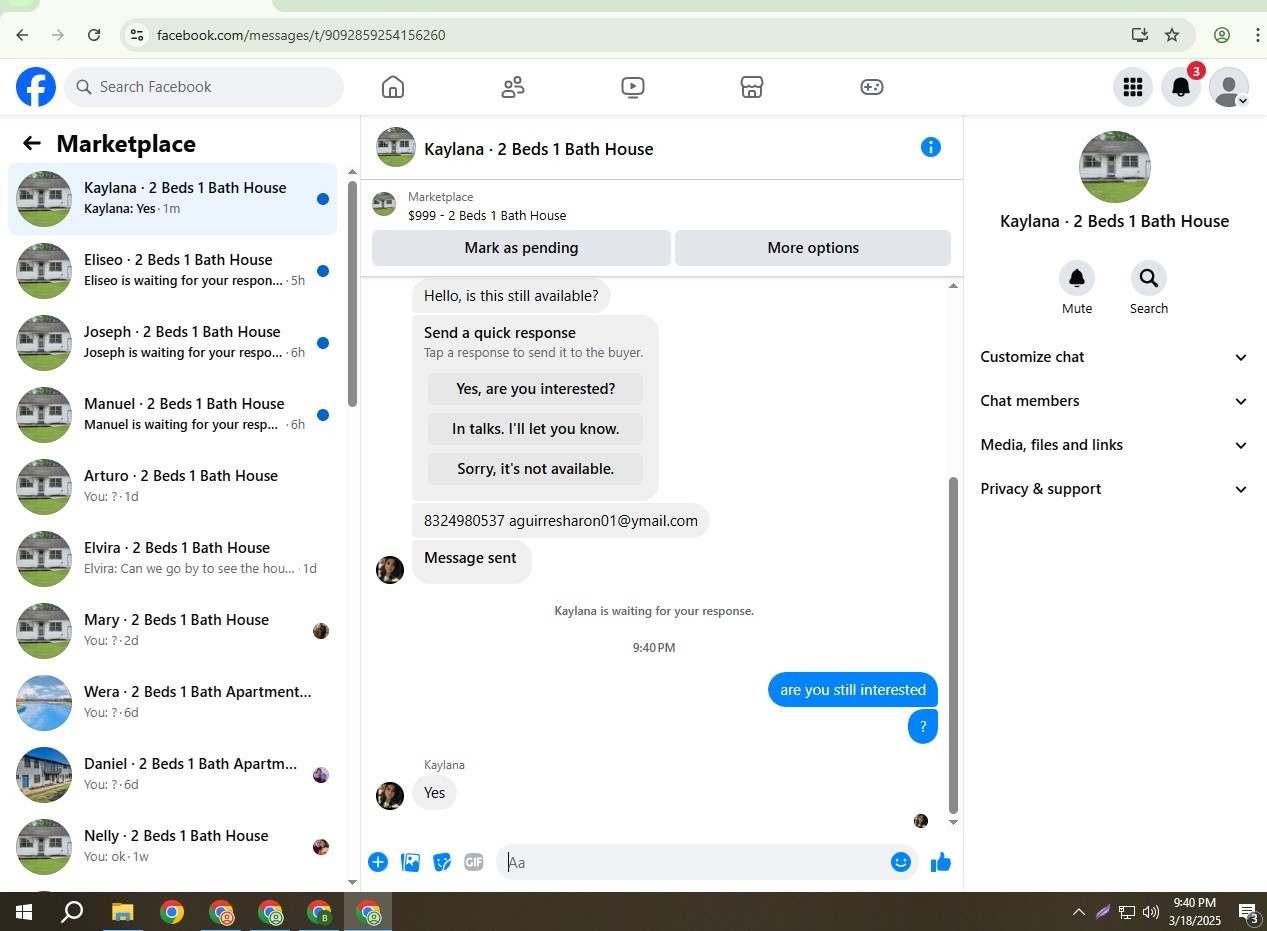
Task: Select the Kaylana conversation in list
Action: pos(173,199)
